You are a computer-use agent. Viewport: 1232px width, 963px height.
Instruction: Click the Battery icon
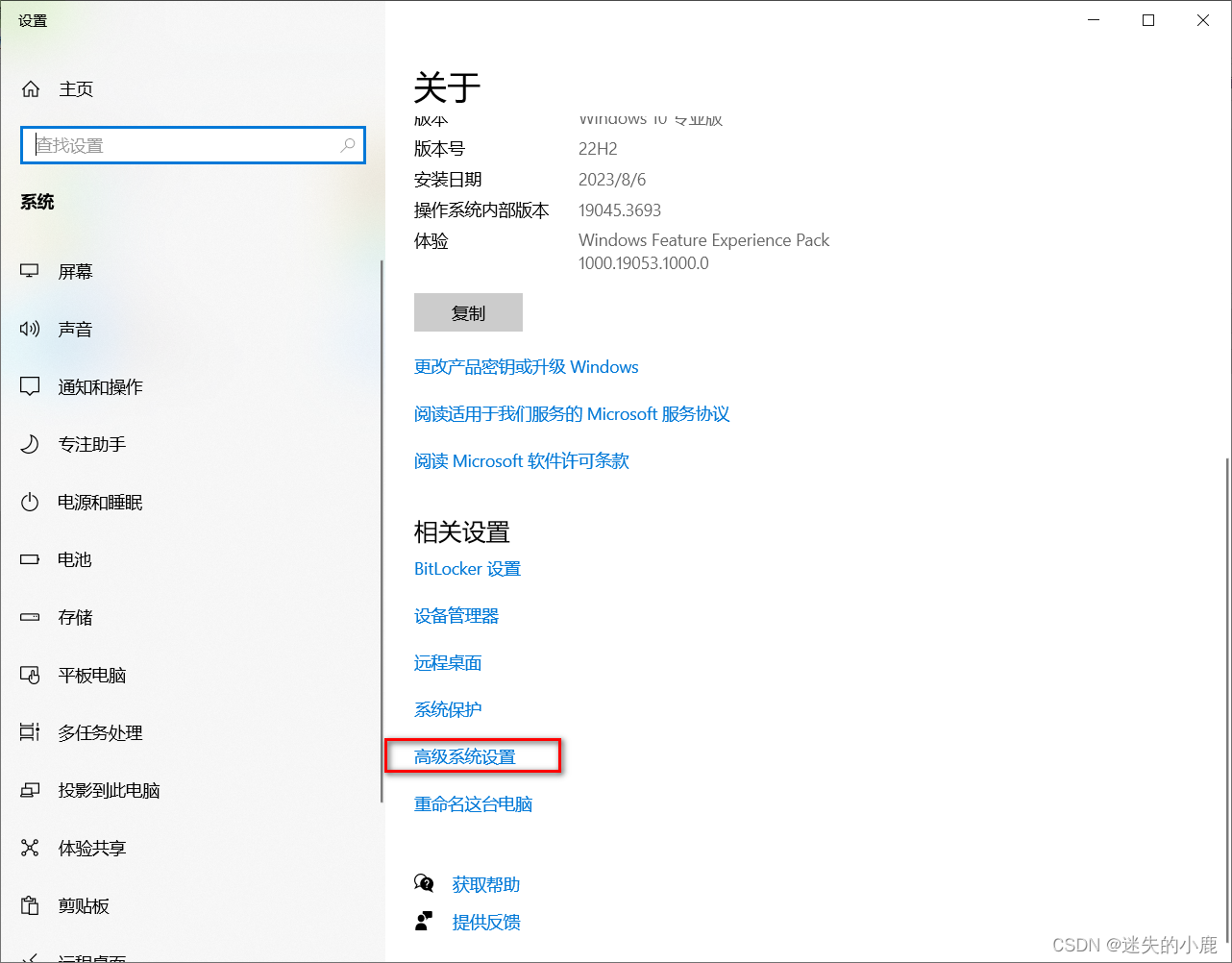point(30,559)
